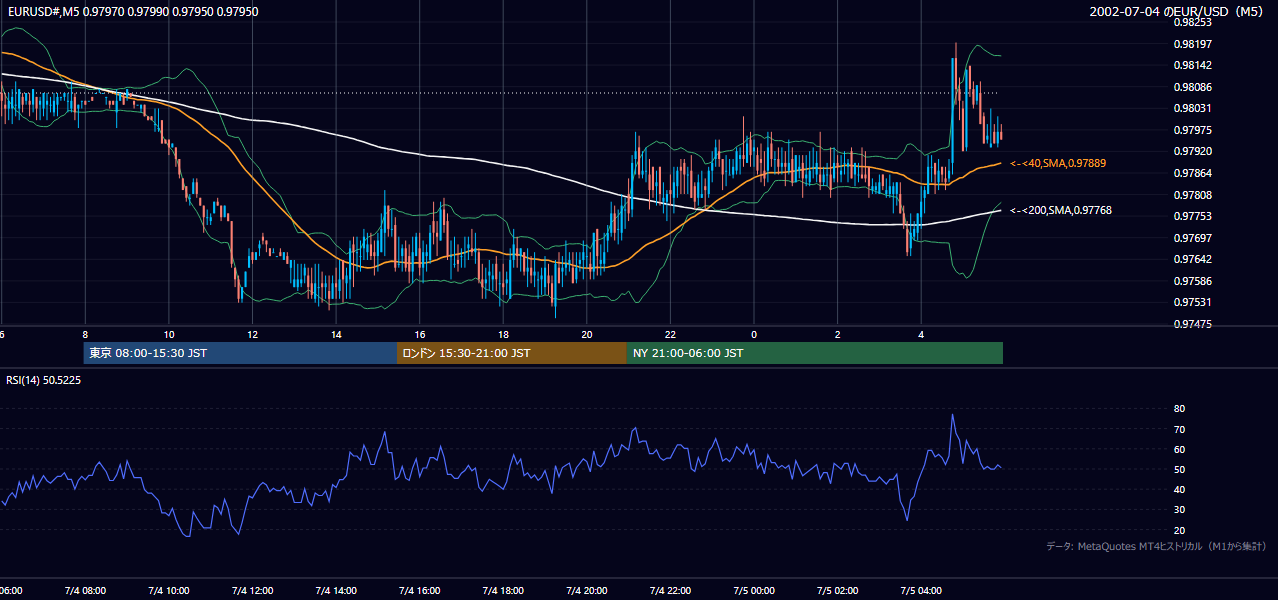Select the 7/5 00:00 time axis label
The width and height of the screenshot is (1278, 600).
(x=754, y=591)
